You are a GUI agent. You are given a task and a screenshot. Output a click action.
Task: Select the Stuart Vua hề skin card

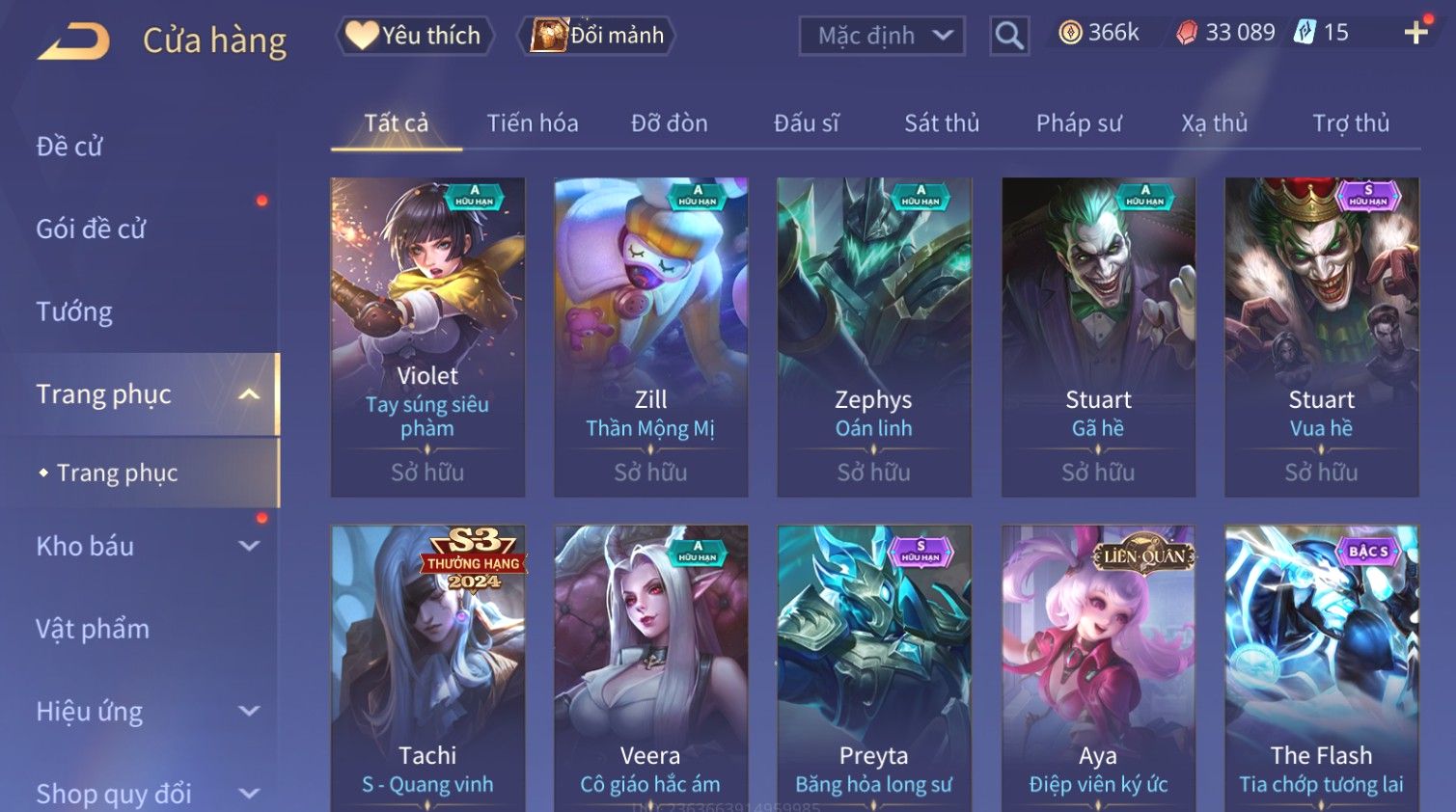[1321, 337]
